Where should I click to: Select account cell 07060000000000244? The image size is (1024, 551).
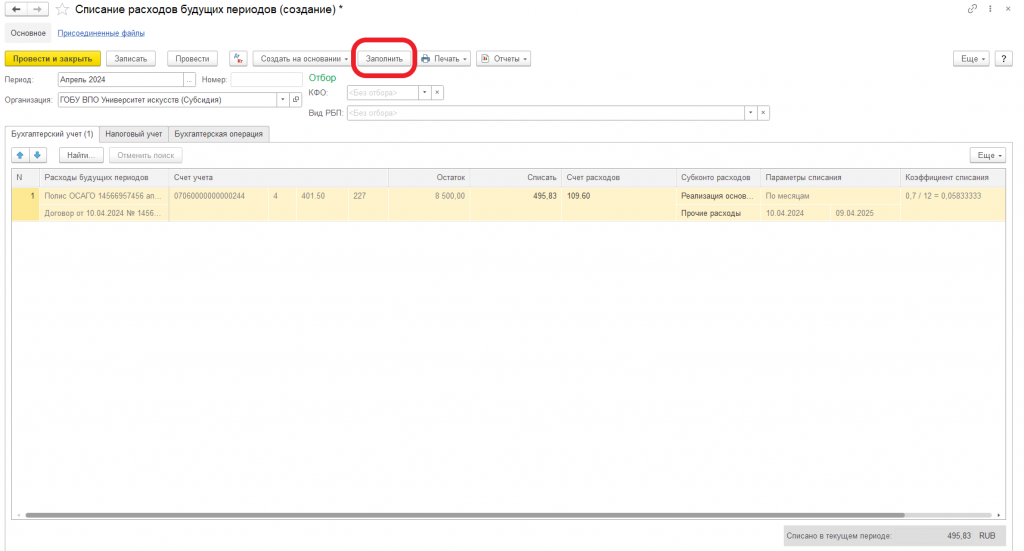pos(218,196)
